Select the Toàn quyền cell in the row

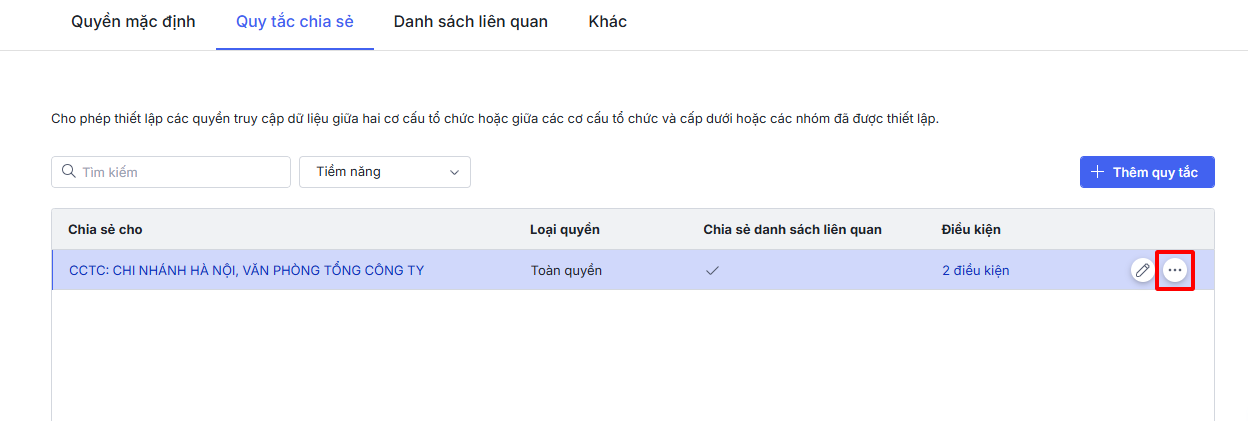coord(566,270)
